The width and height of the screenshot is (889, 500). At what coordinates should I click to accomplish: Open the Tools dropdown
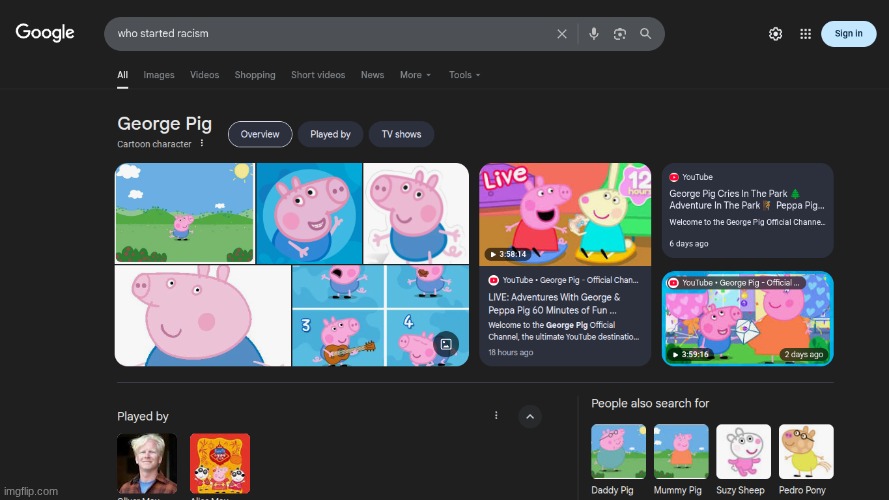pos(464,75)
